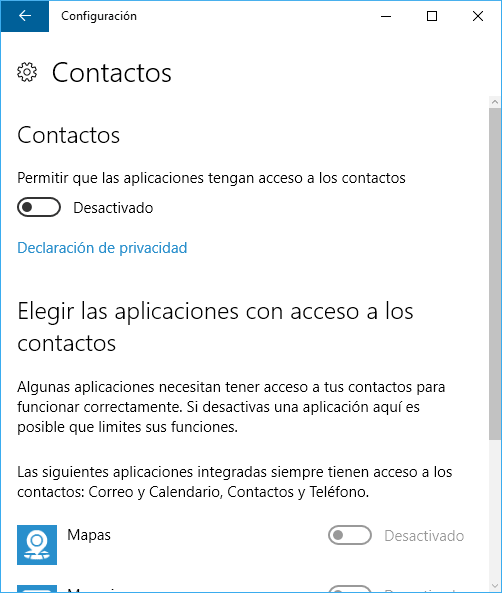Select the Mapas app name label

89,535
